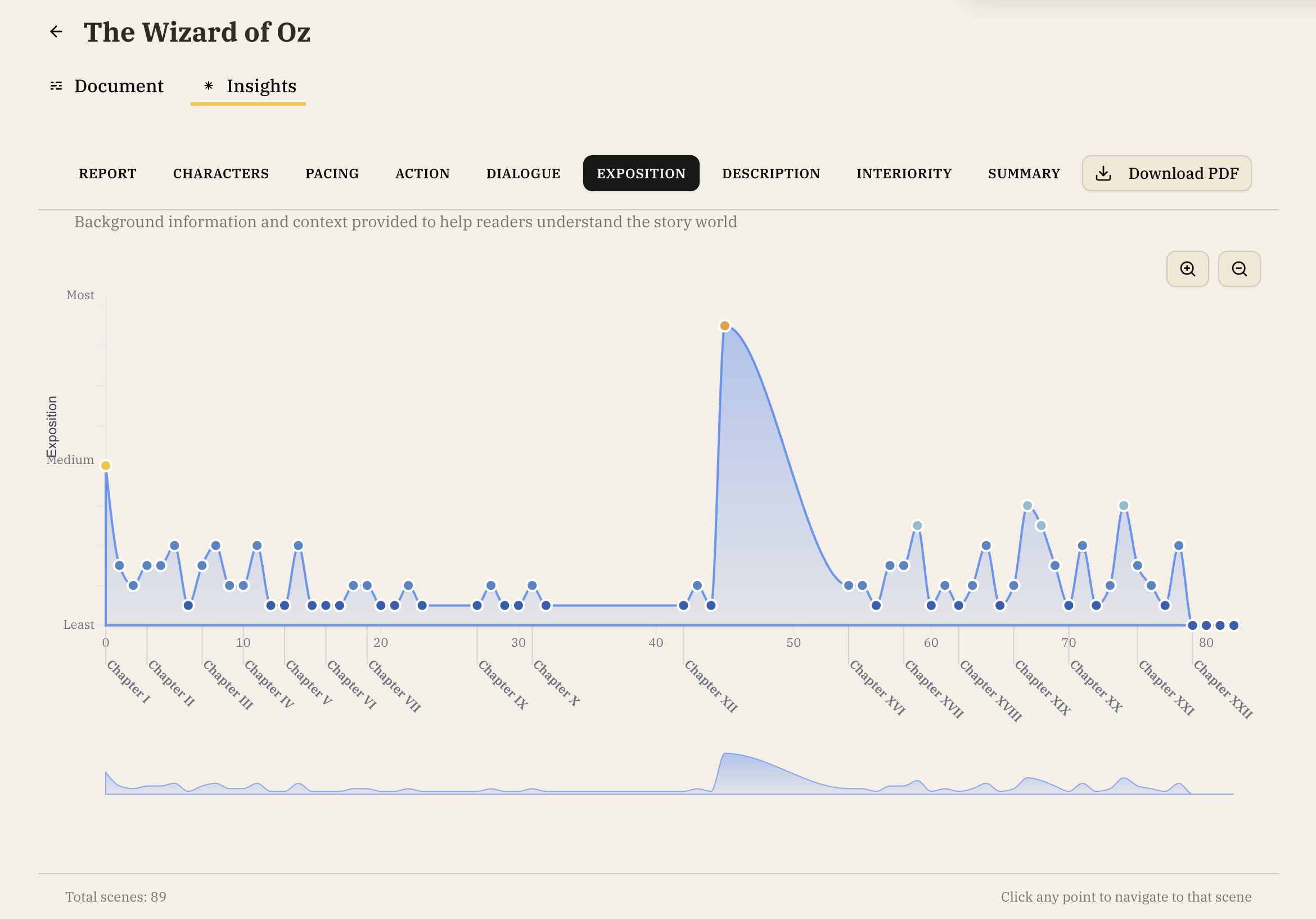The image size is (1316, 919).
Task: Click the sliders icon beside Document
Action: click(57, 86)
